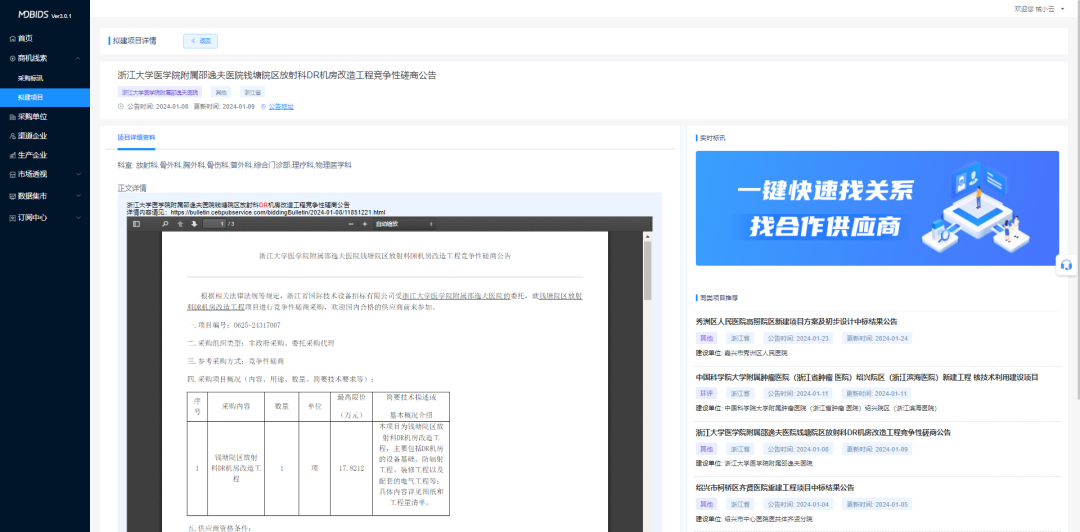Screen dimensions: 1080x532
Task: Go to previous PDF page arrow
Action: click(180, 224)
